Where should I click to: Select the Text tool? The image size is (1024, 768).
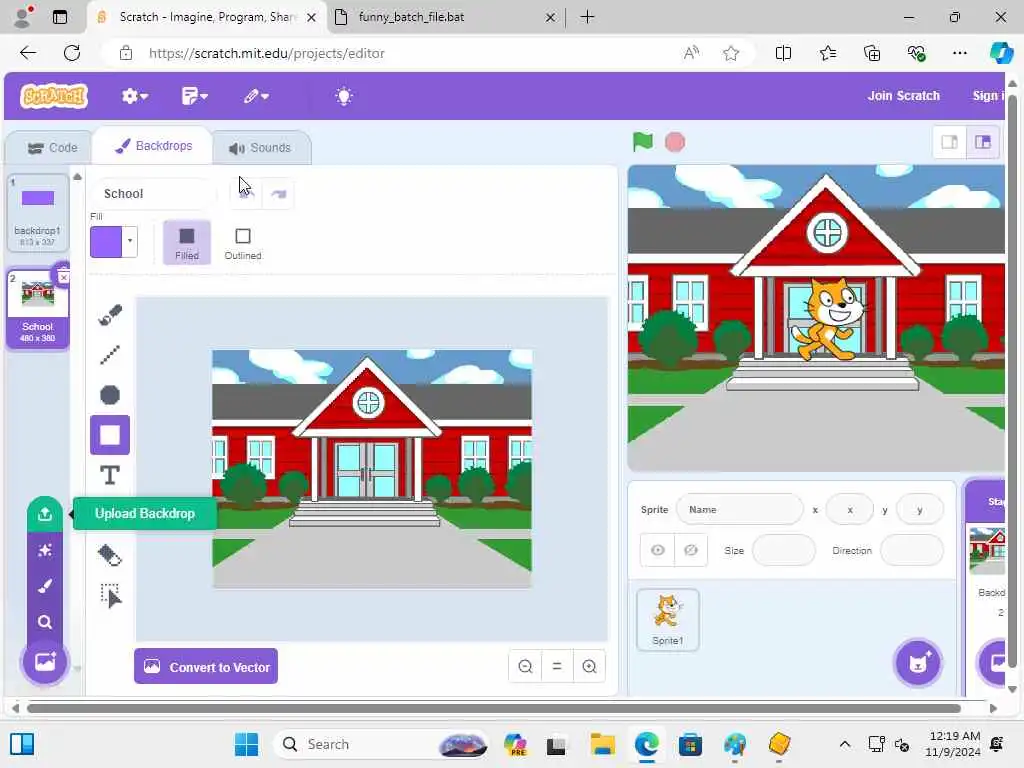pyautogui.click(x=110, y=475)
